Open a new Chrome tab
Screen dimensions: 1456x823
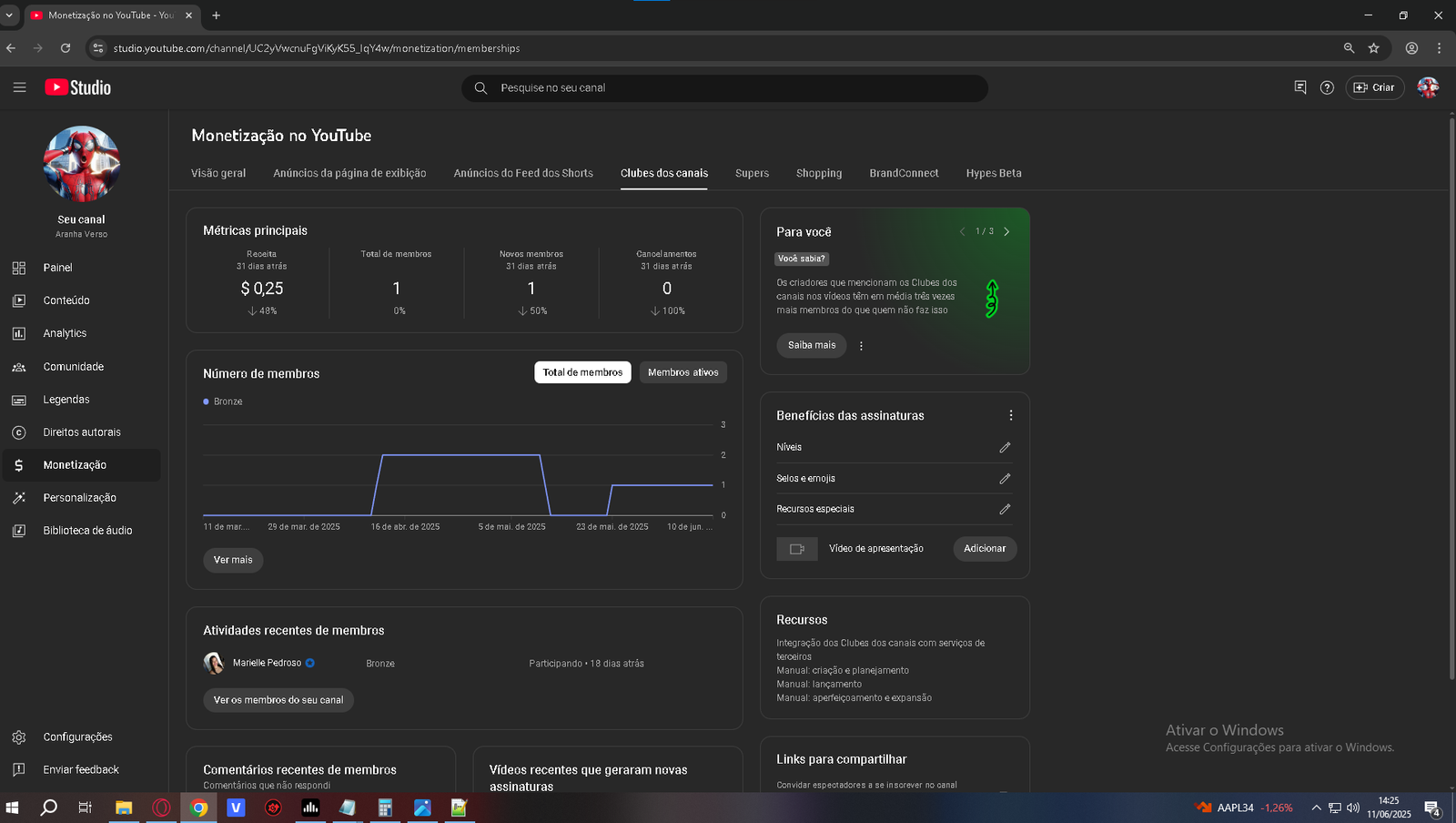point(217,15)
